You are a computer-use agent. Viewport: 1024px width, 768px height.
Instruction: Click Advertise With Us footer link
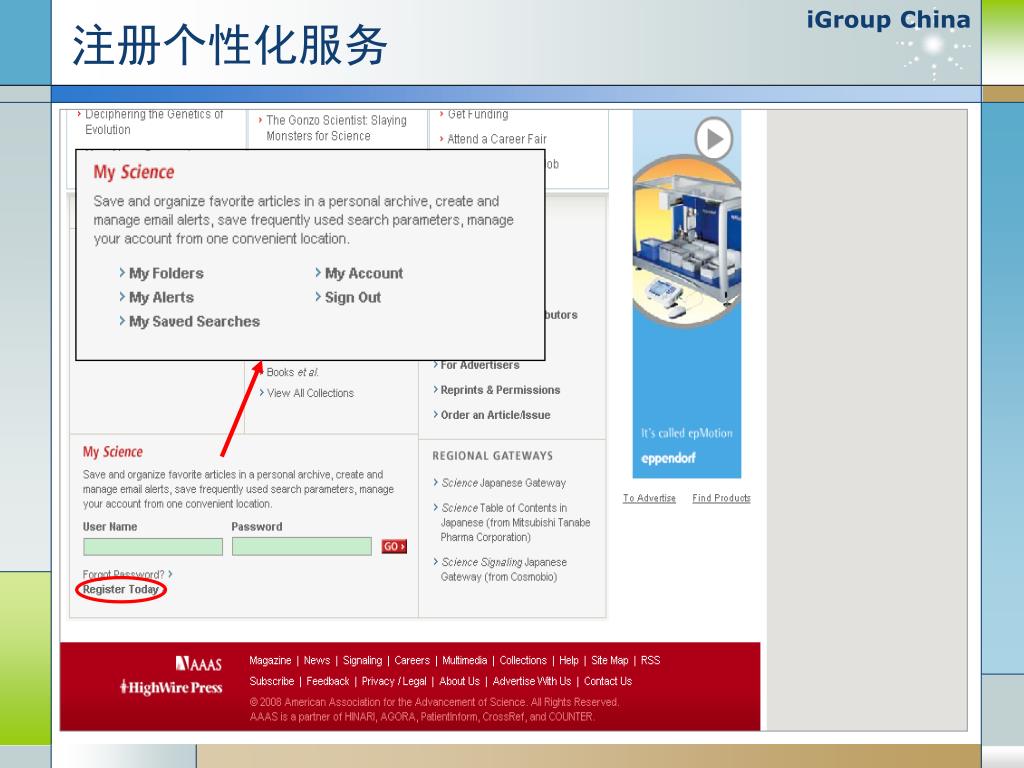pos(532,681)
